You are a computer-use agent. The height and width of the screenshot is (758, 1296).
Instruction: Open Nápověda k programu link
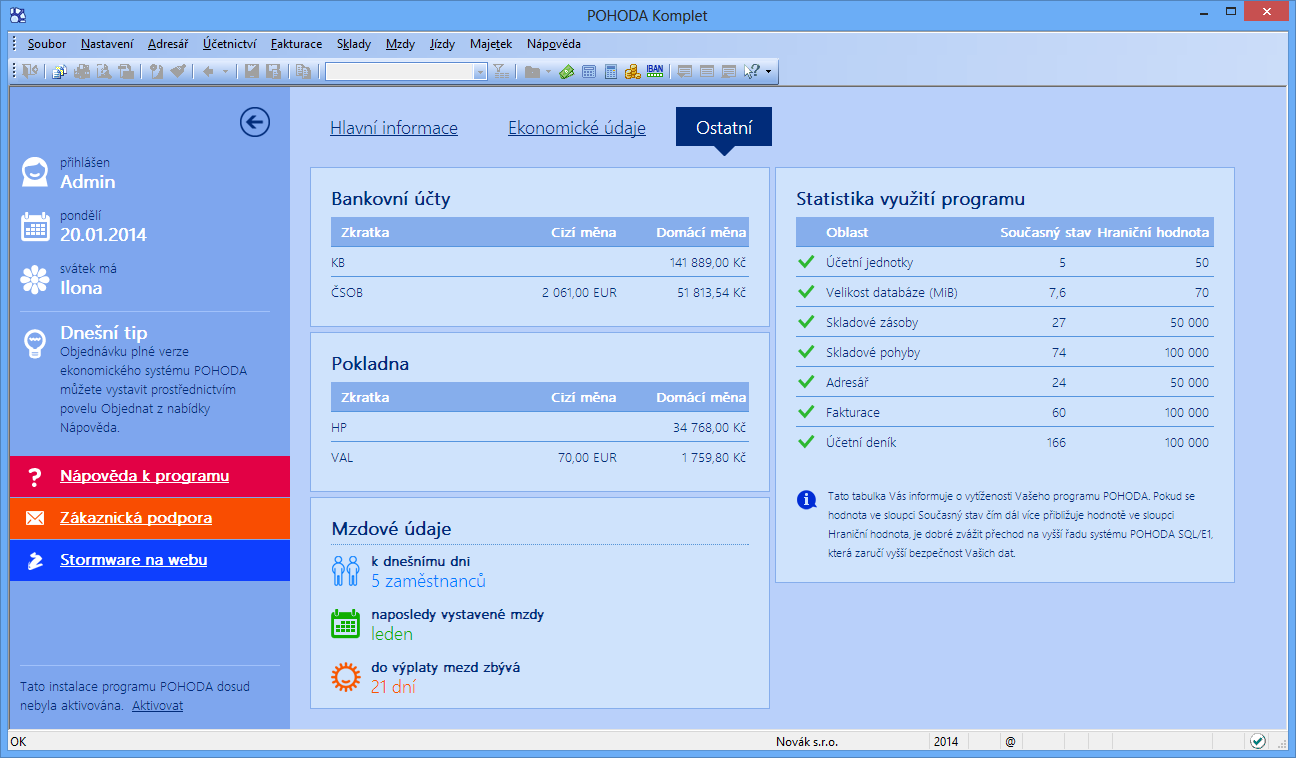coord(144,476)
